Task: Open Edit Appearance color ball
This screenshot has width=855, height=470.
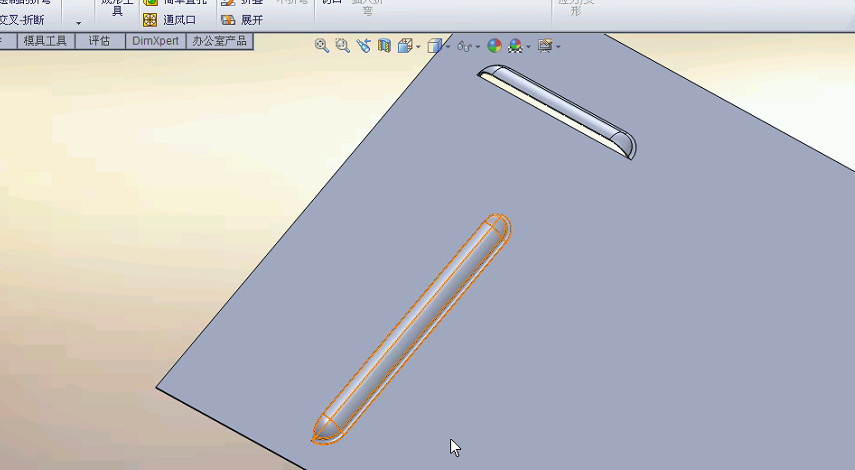Action: click(x=494, y=46)
